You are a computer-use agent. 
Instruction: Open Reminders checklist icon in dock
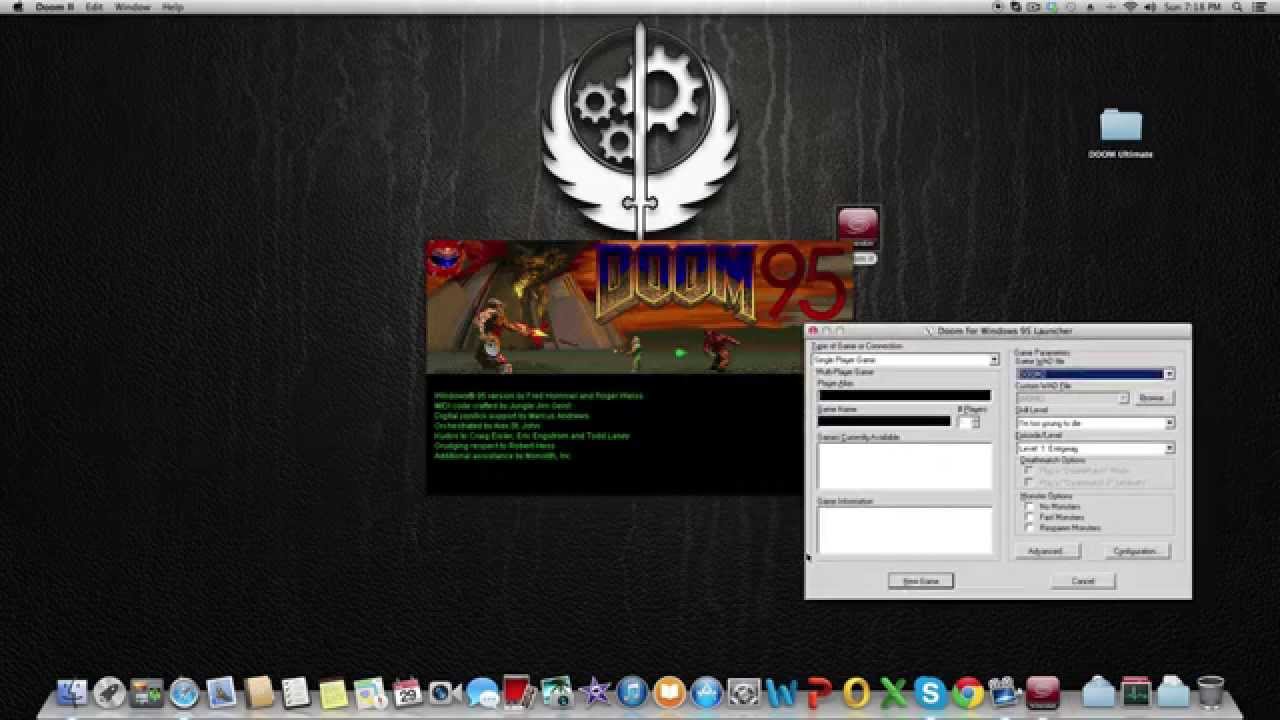296,692
